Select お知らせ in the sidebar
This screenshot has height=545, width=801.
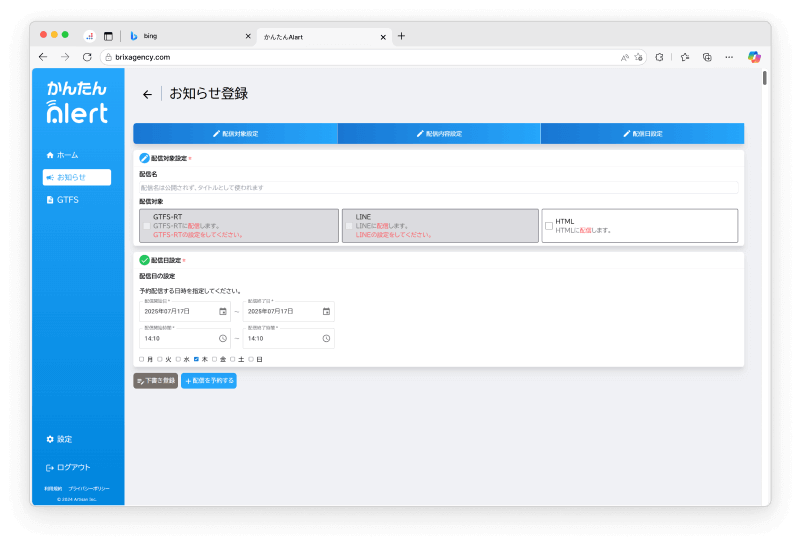point(77,177)
